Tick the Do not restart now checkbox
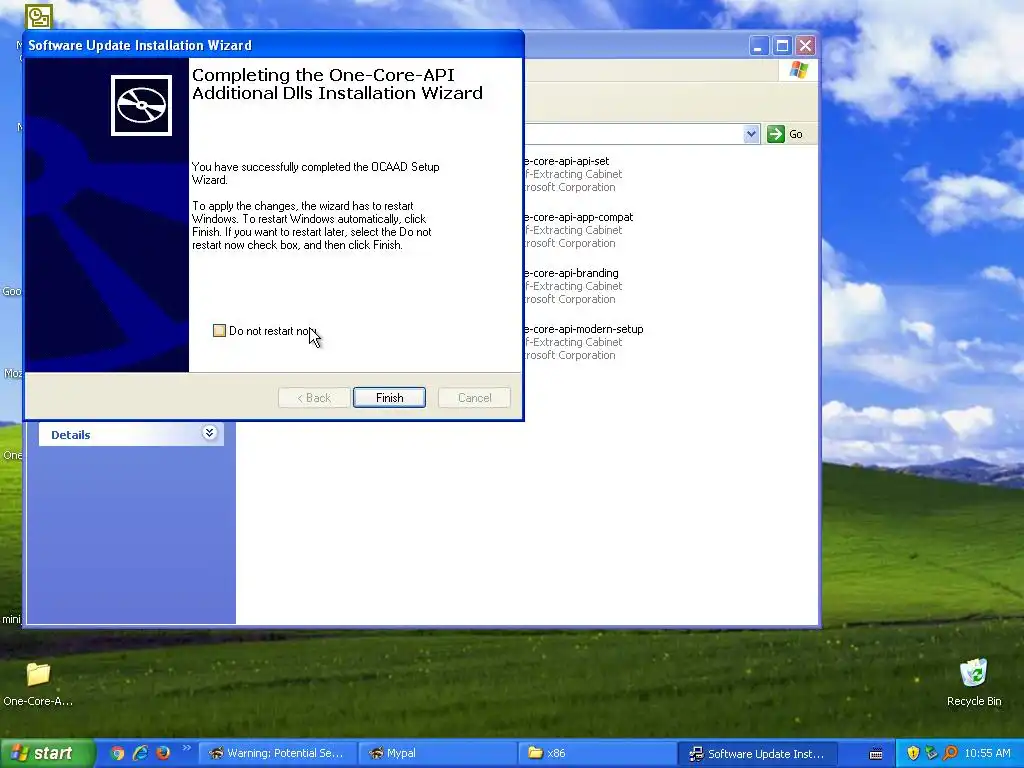 coord(219,330)
